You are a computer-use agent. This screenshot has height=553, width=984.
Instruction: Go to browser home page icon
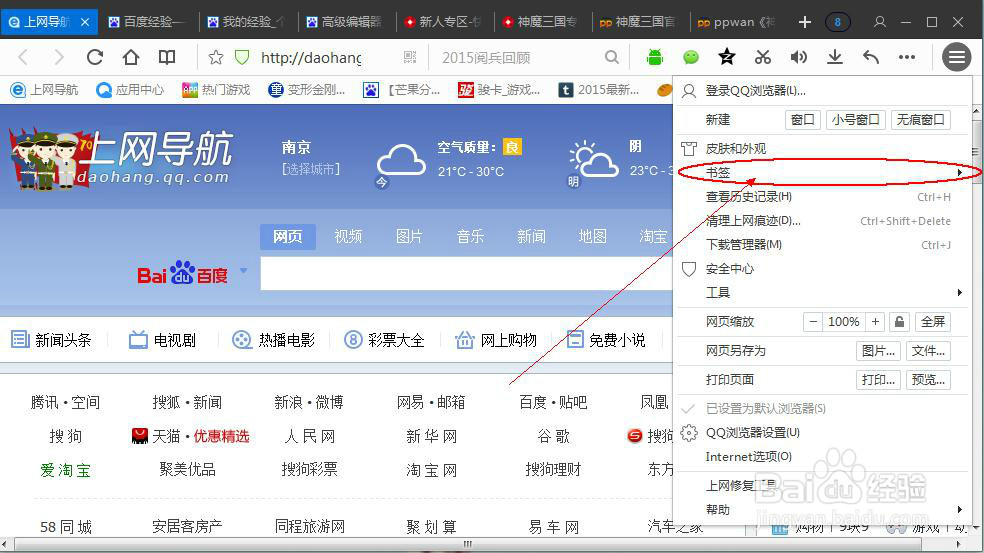[x=131, y=57]
